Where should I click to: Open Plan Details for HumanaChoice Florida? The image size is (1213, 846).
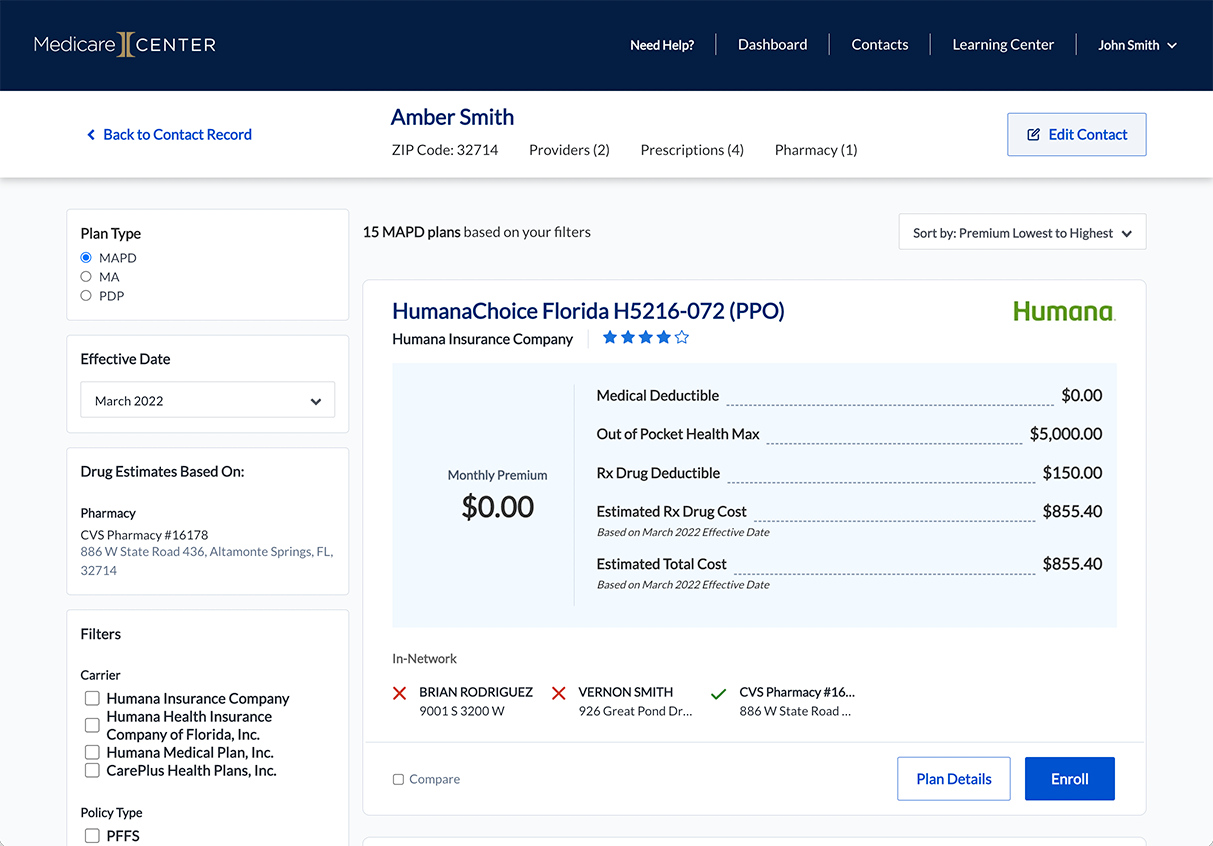(x=954, y=779)
